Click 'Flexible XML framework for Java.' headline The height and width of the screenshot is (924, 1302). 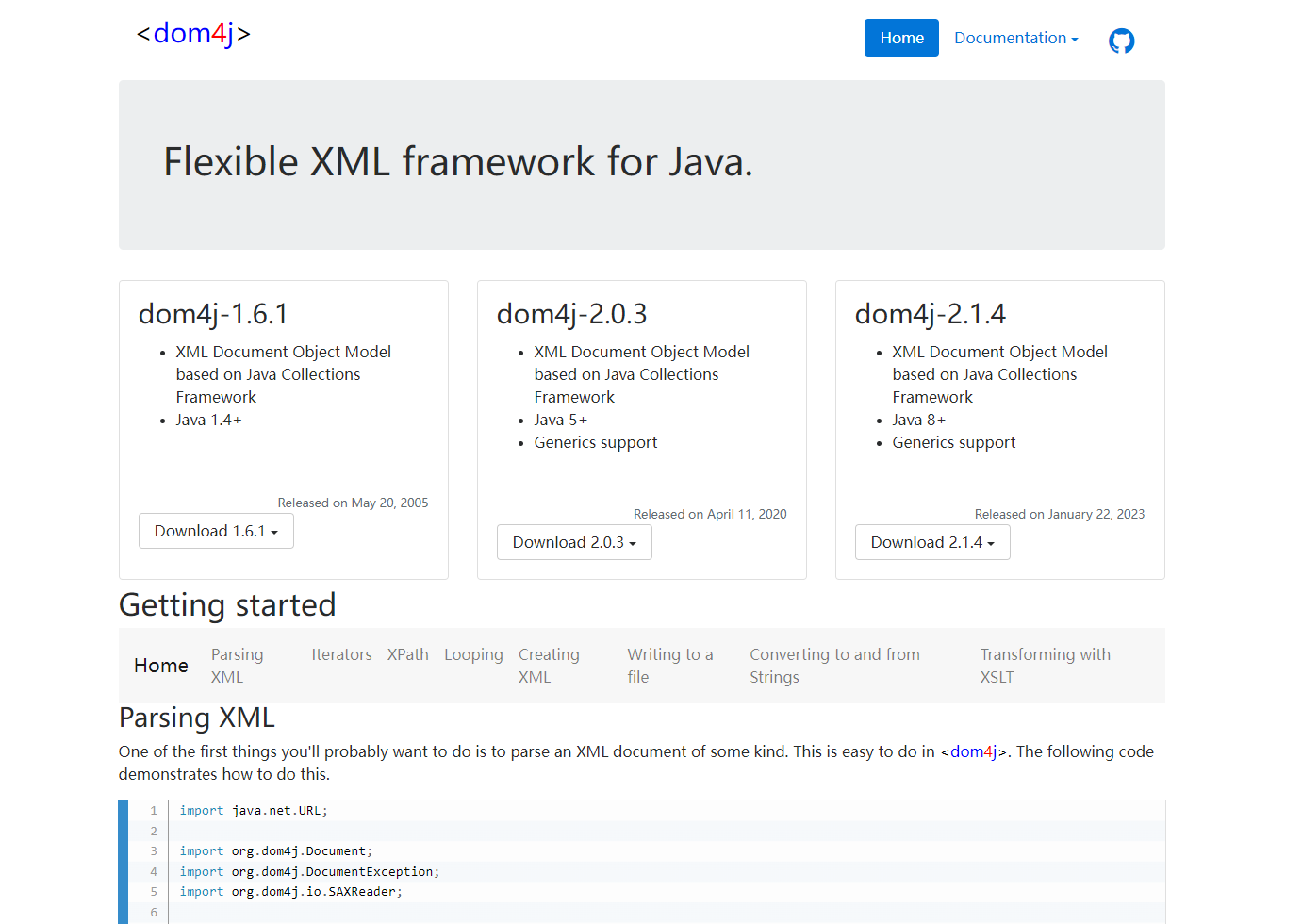(458, 162)
